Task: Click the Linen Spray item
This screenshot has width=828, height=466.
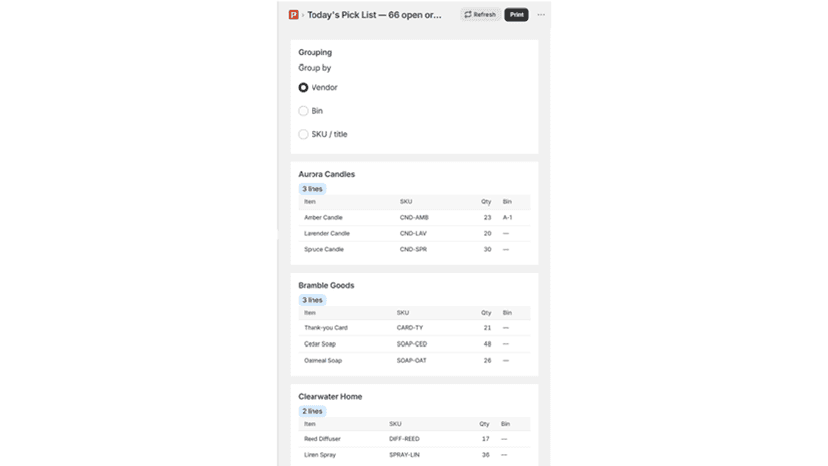Action: [320, 455]
